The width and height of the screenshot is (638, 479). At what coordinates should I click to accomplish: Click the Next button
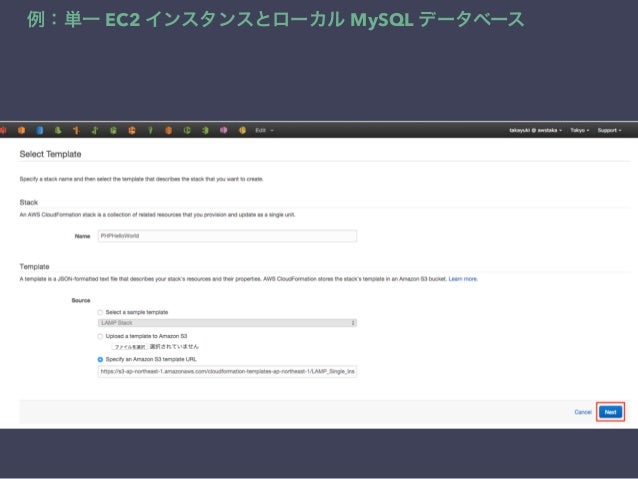(610, 412)
